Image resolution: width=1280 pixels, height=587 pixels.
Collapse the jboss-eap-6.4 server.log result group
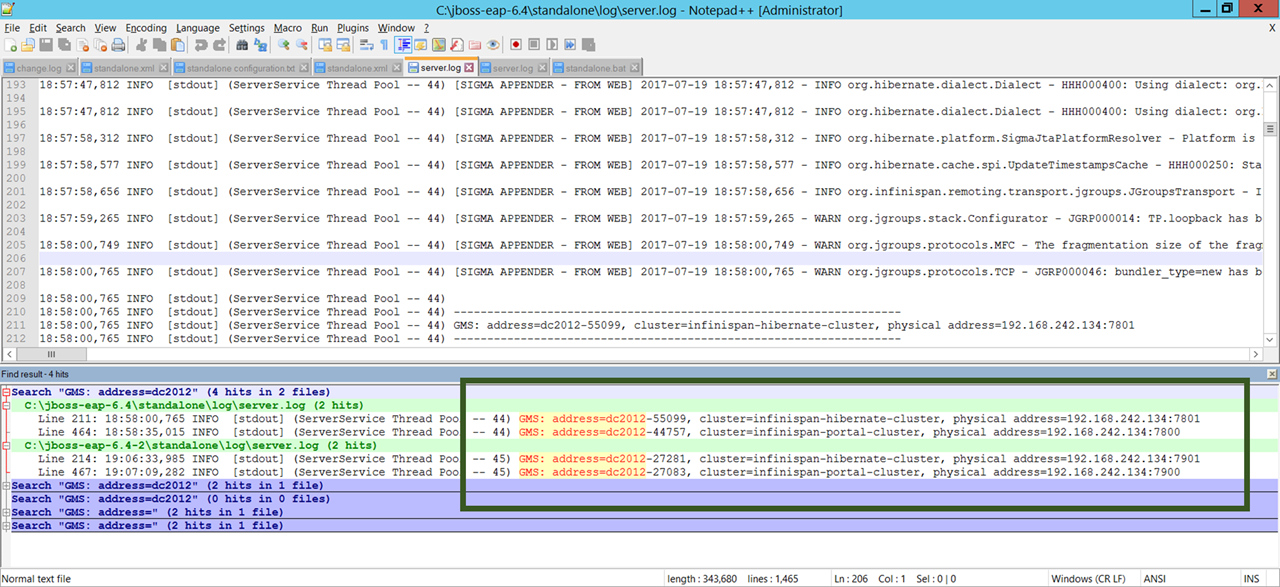click(6, 405)
